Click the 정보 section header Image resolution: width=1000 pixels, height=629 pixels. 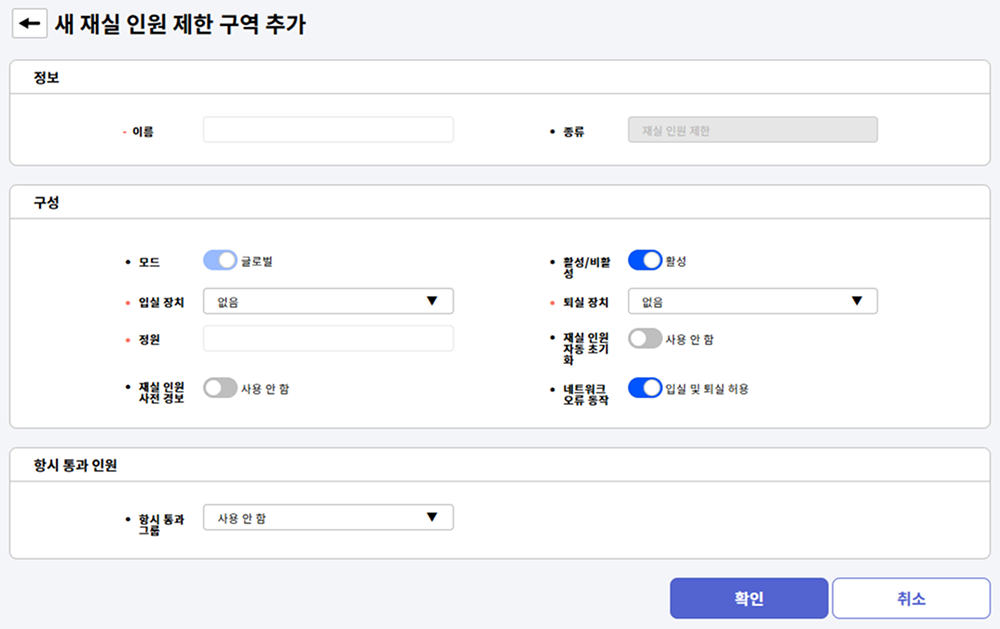(x=46, y=78)
